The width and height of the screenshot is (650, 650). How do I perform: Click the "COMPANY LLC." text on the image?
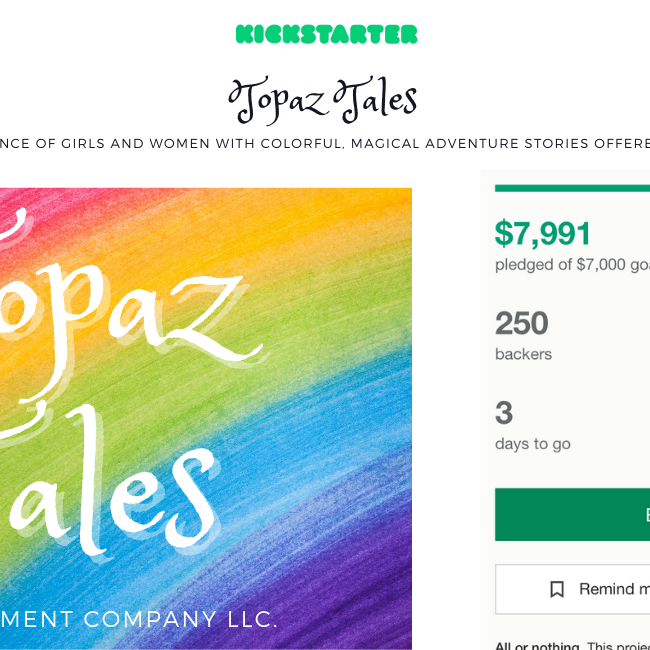(180, 619)
